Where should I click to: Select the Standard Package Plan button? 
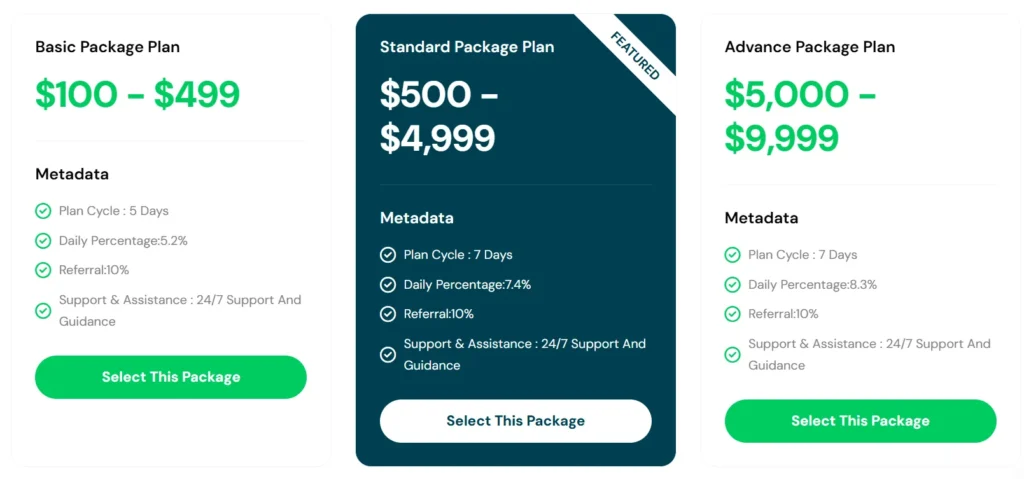(x=516, y=421)
